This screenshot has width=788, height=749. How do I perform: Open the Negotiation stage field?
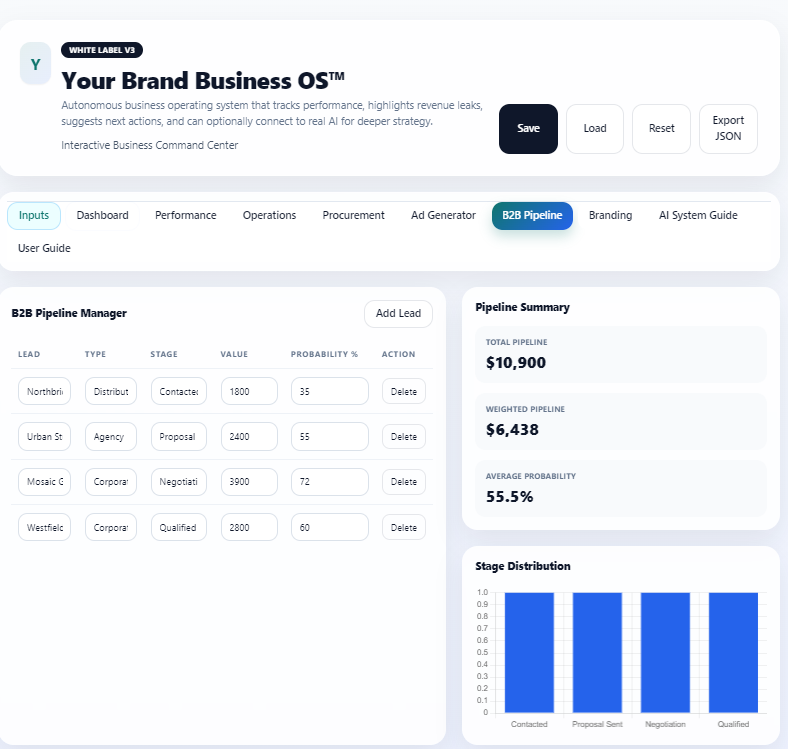click(x=179, y=482)
